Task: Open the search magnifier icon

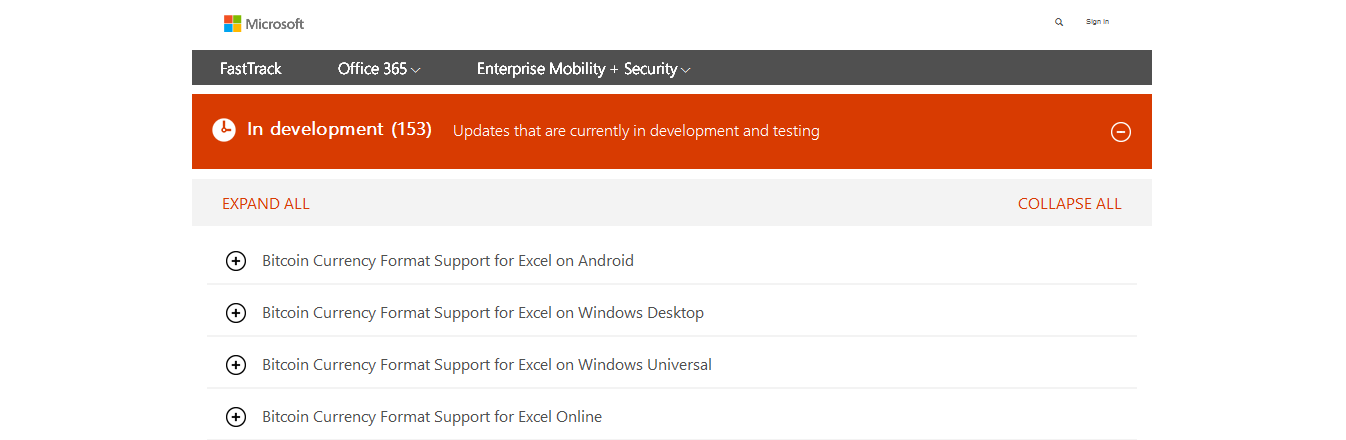Action: coord(1059,22)
